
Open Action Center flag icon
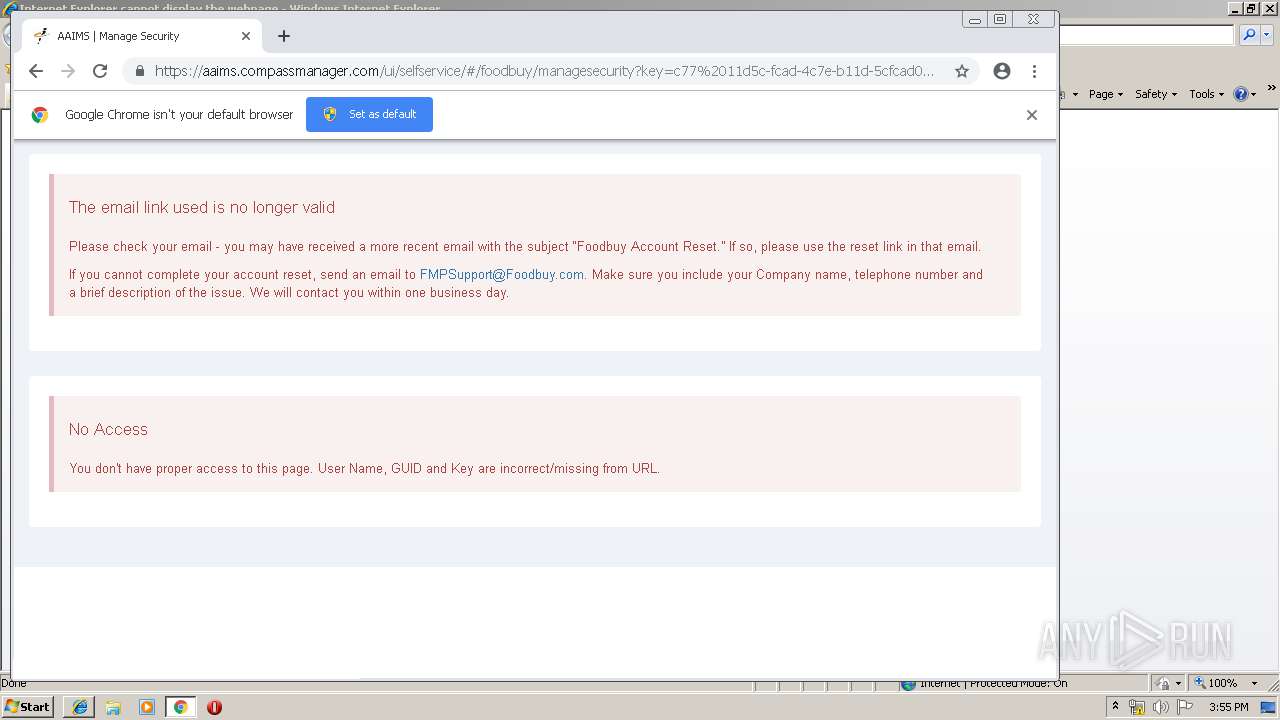click(x=1185, y=707)
